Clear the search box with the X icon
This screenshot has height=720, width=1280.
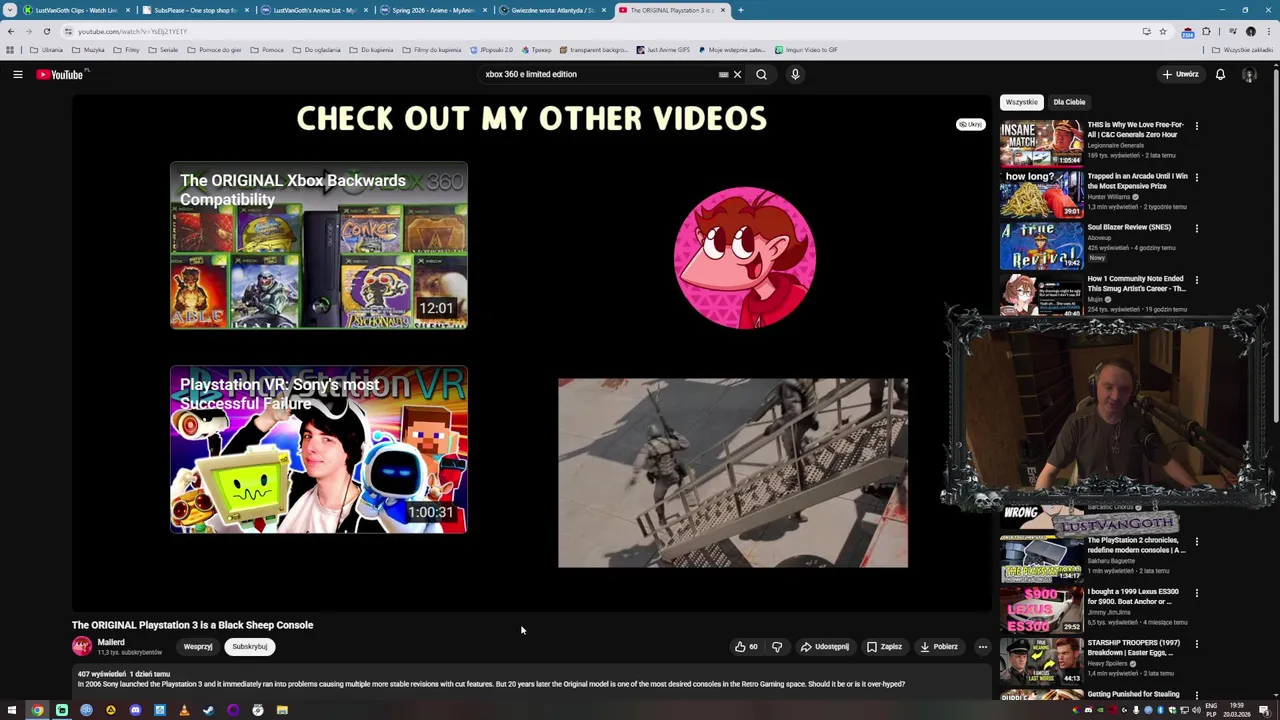(x=738, y=74)
